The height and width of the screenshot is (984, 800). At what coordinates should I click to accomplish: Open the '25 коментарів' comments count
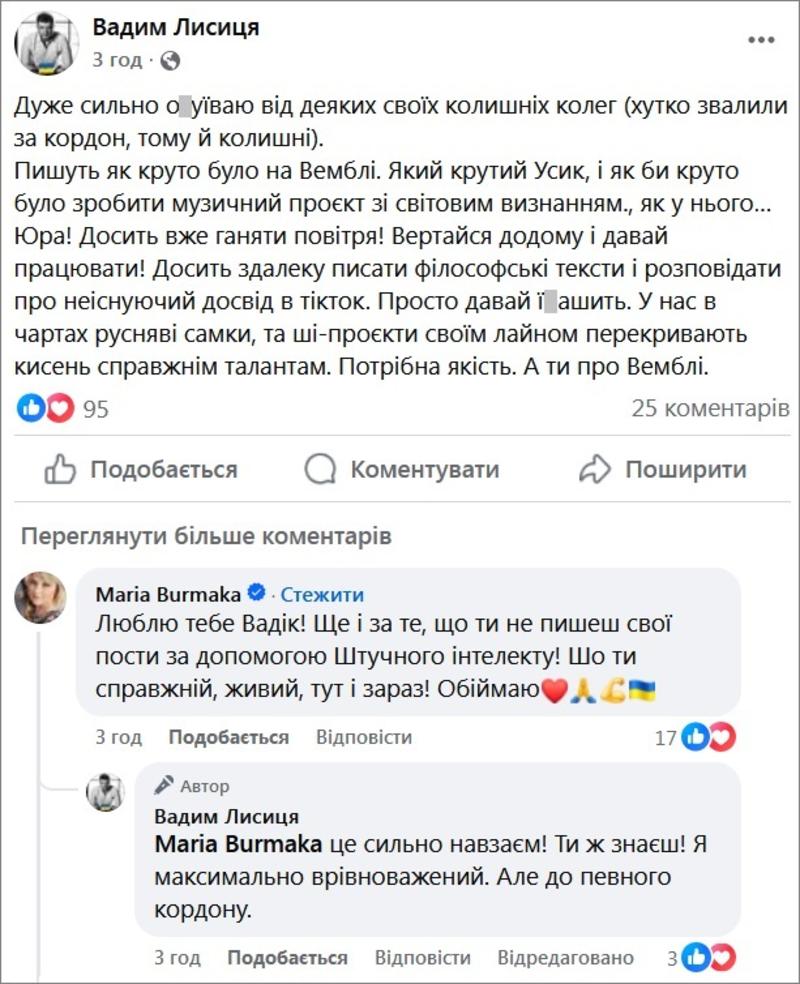click(710, 408)
